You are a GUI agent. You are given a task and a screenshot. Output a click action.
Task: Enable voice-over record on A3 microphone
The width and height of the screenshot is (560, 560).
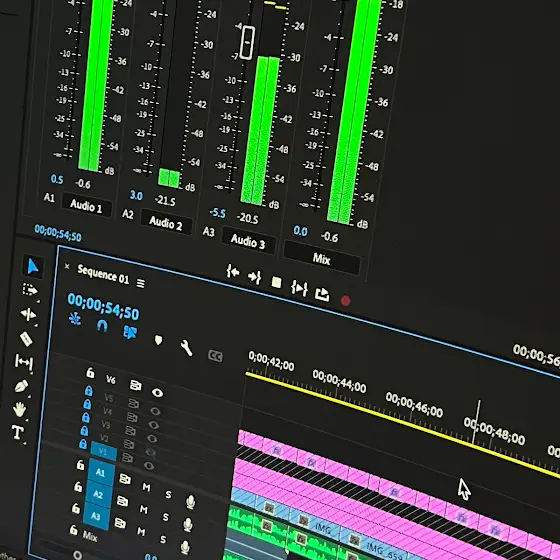[x=185, y=547]
